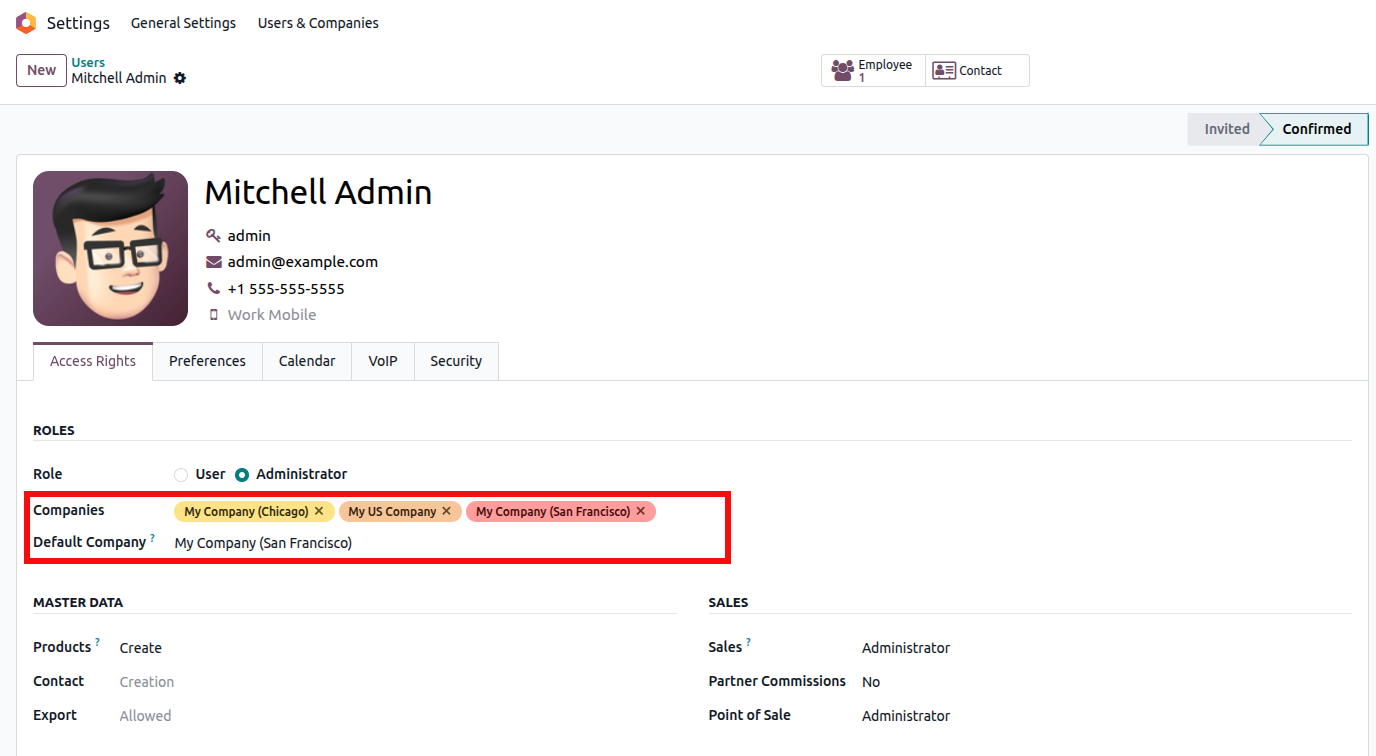The image size is (1376, 756).
Task: Remove My Company (Chicago) tag
Action: point(319,511)
